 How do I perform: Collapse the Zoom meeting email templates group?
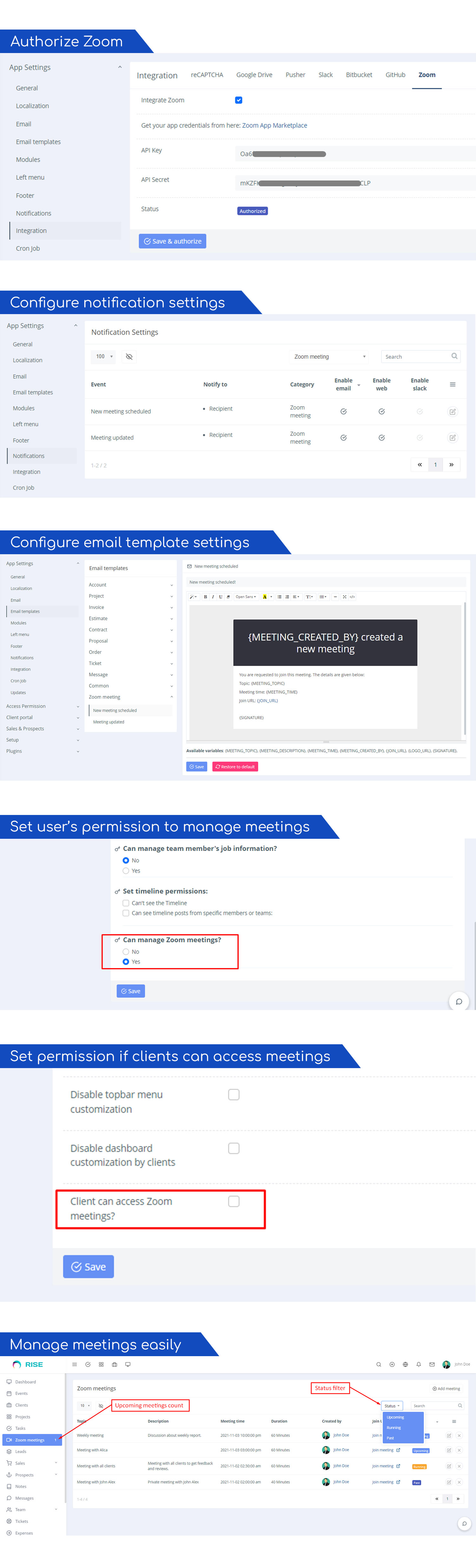(x=131, y=697)
